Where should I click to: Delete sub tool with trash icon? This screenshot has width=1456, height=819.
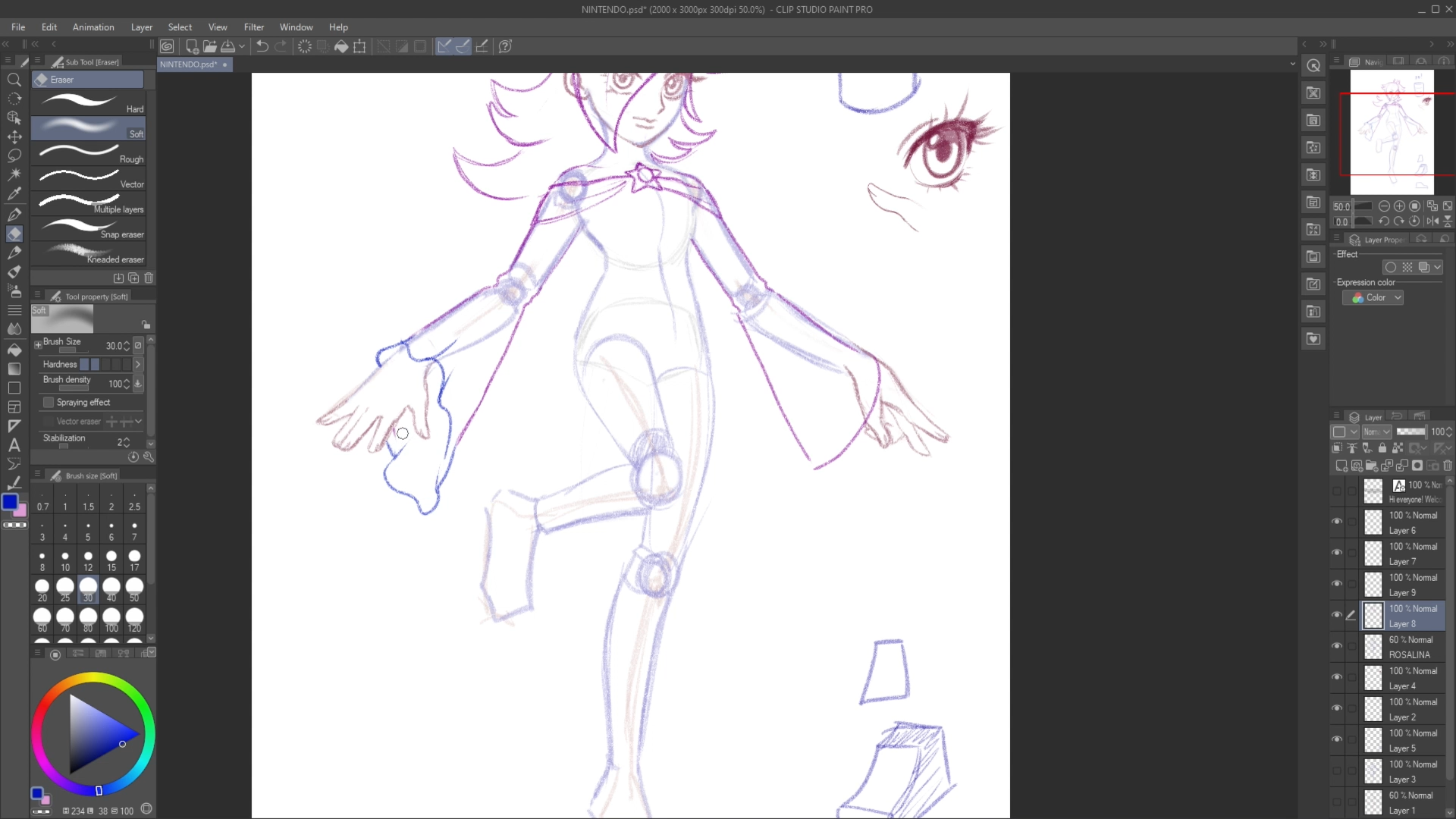click(149, 278)
